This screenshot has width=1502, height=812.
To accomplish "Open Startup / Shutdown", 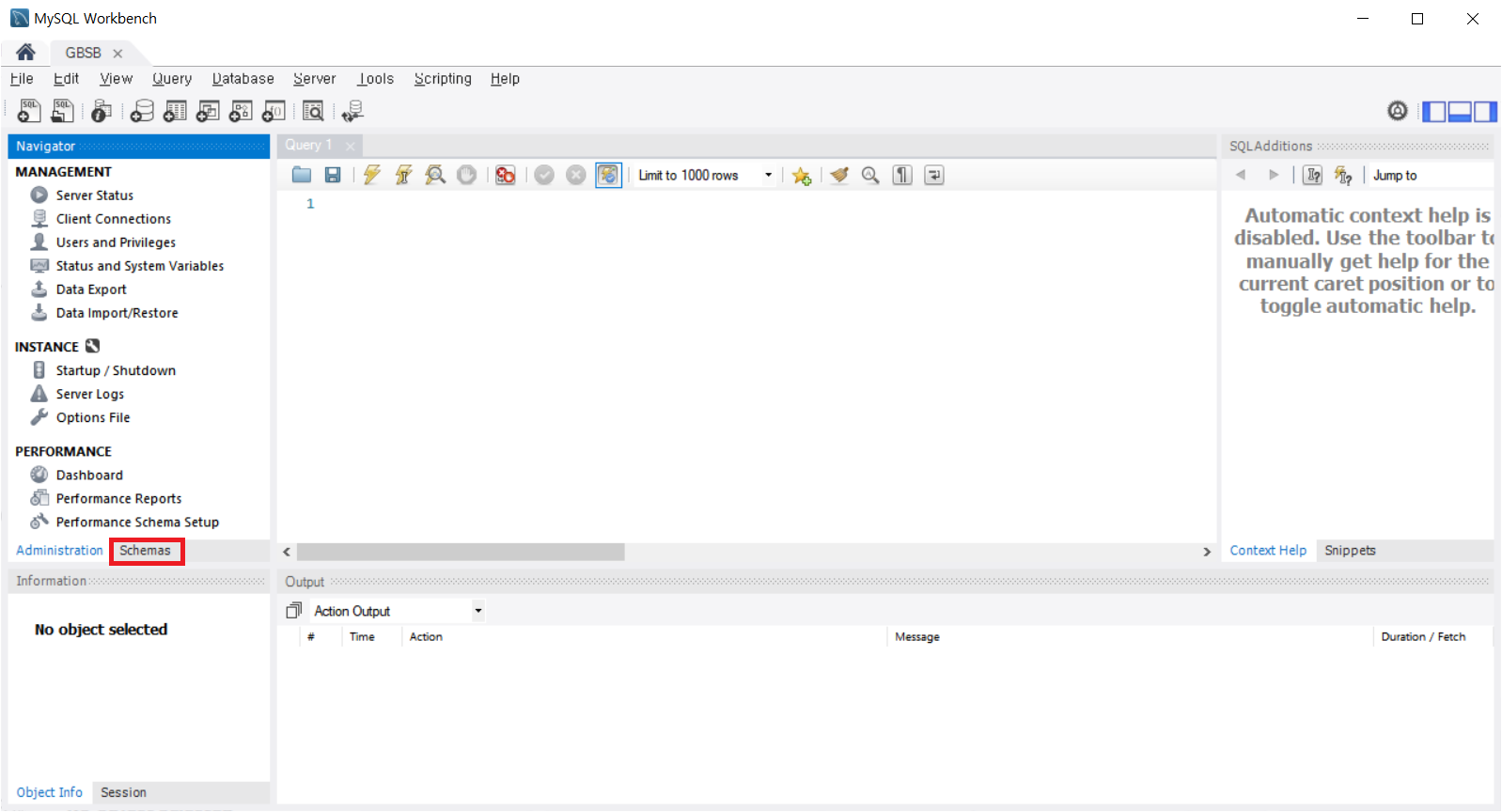I will pos(115,370).
